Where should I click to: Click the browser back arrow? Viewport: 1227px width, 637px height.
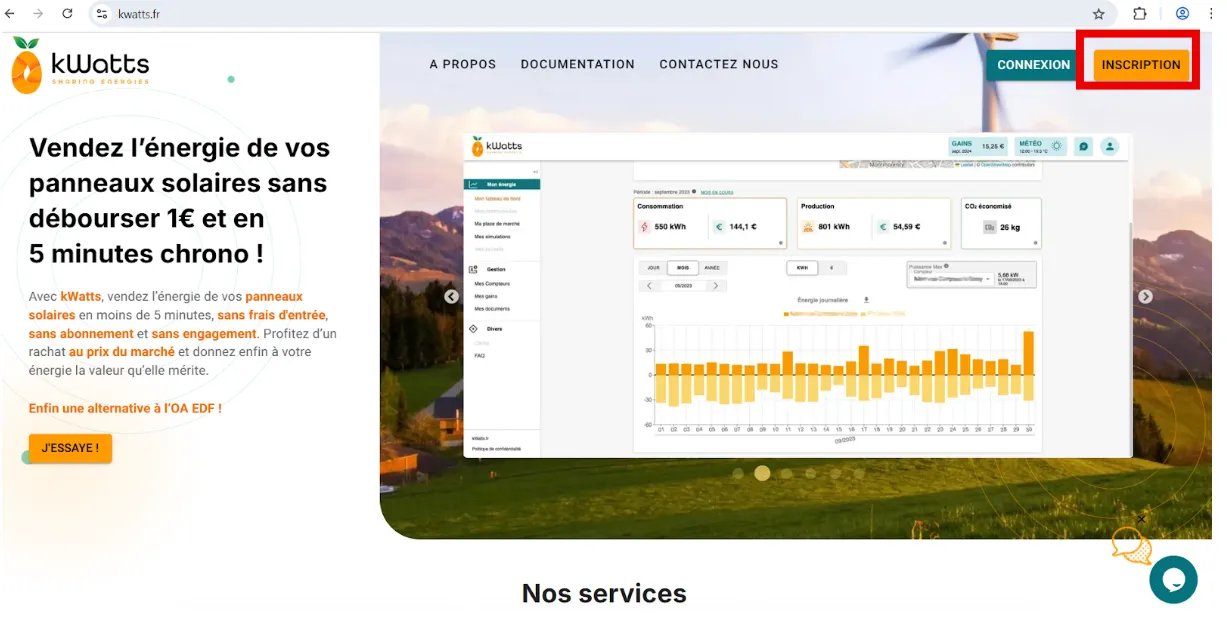(10, 14)
